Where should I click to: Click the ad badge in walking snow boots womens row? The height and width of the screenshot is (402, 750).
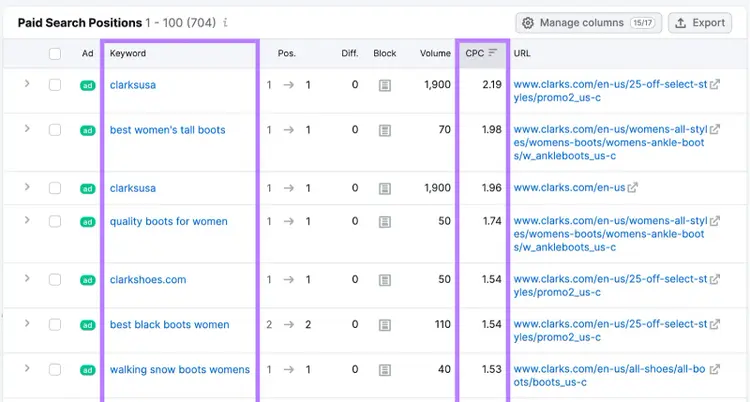click(x=88, y=370)
